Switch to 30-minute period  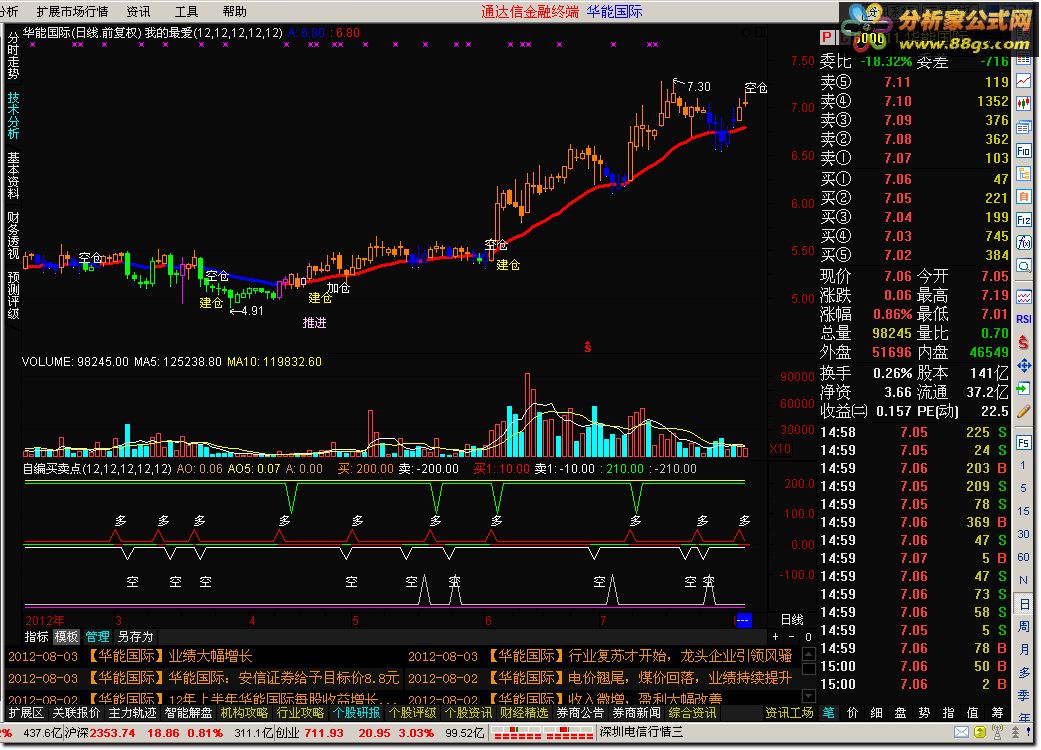click(1023, 534)
